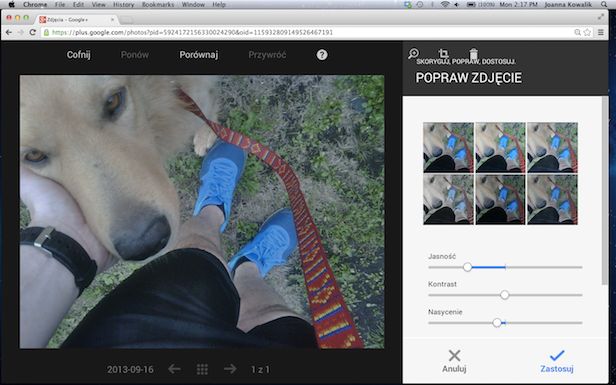This screenshot has height=385, width=616.
Task: Open the photo grid view icon
Action: coord(202,369)
